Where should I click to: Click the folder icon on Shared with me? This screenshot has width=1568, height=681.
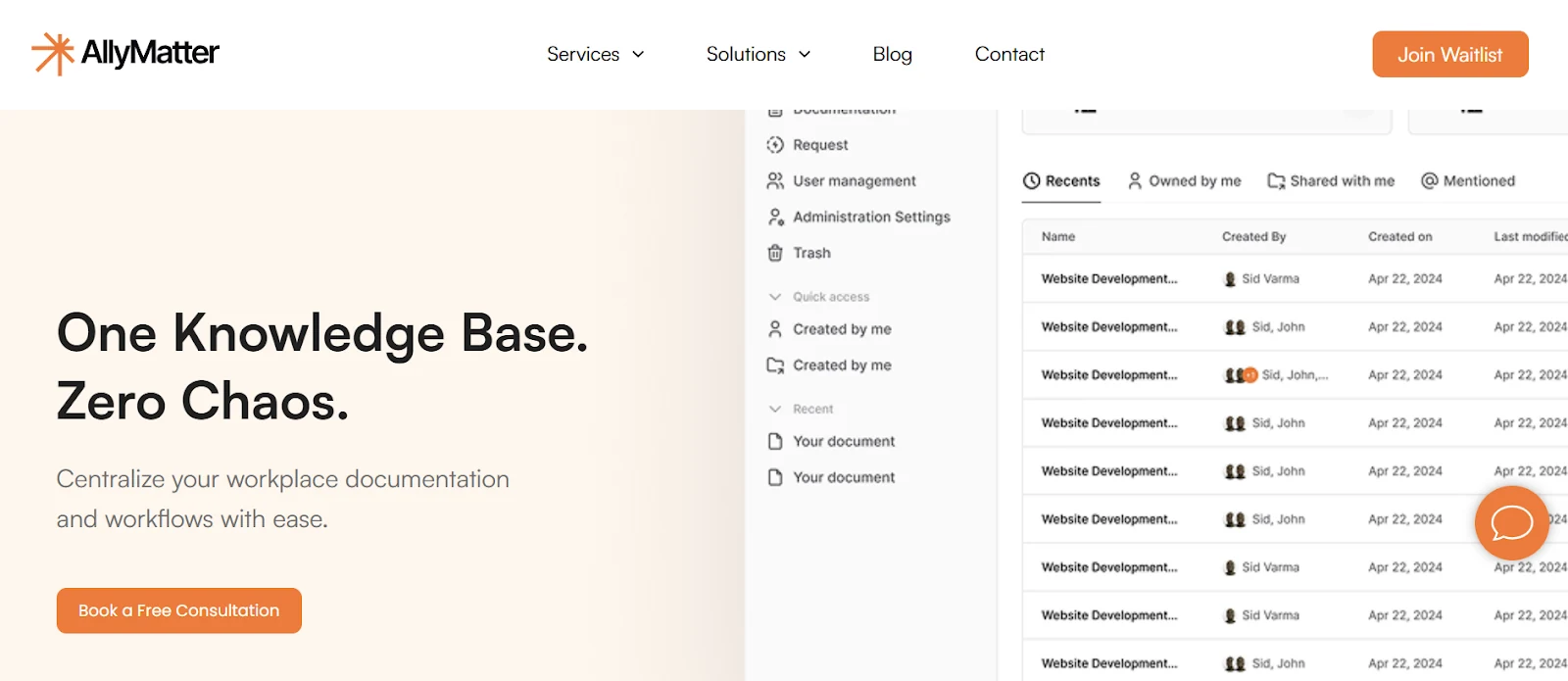click(1276, 181)
